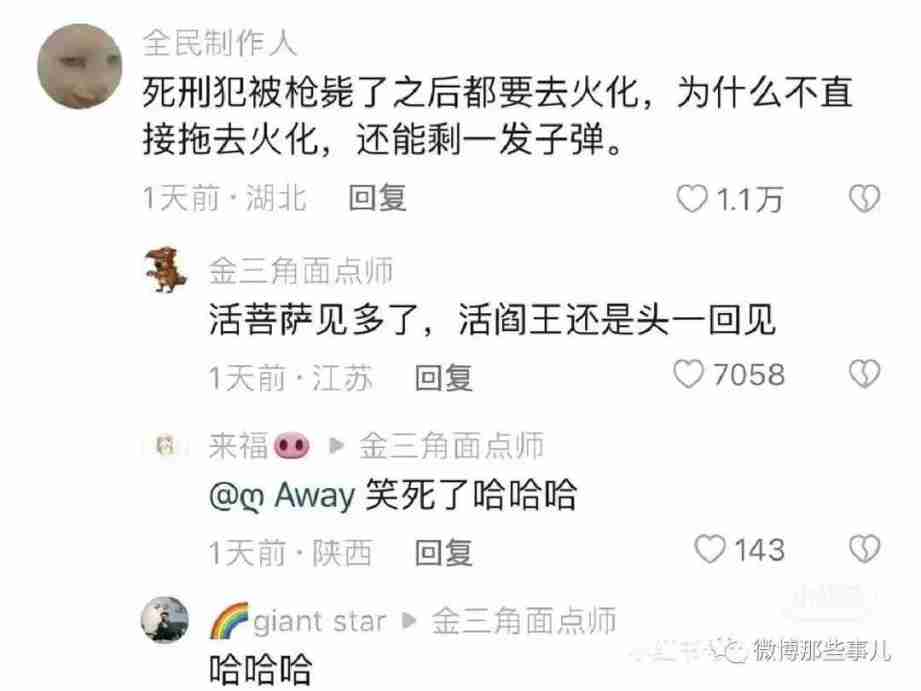Open 金三角面点师 reply target after 来福
The image size is (921, 691).
(x=452, y=446)
